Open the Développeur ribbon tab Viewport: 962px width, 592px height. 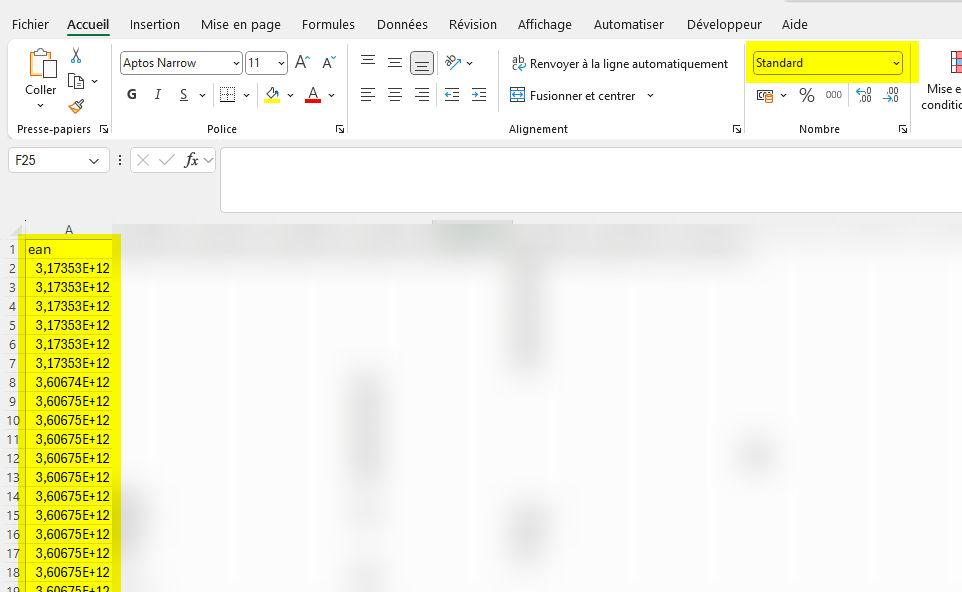pos(723,24)
